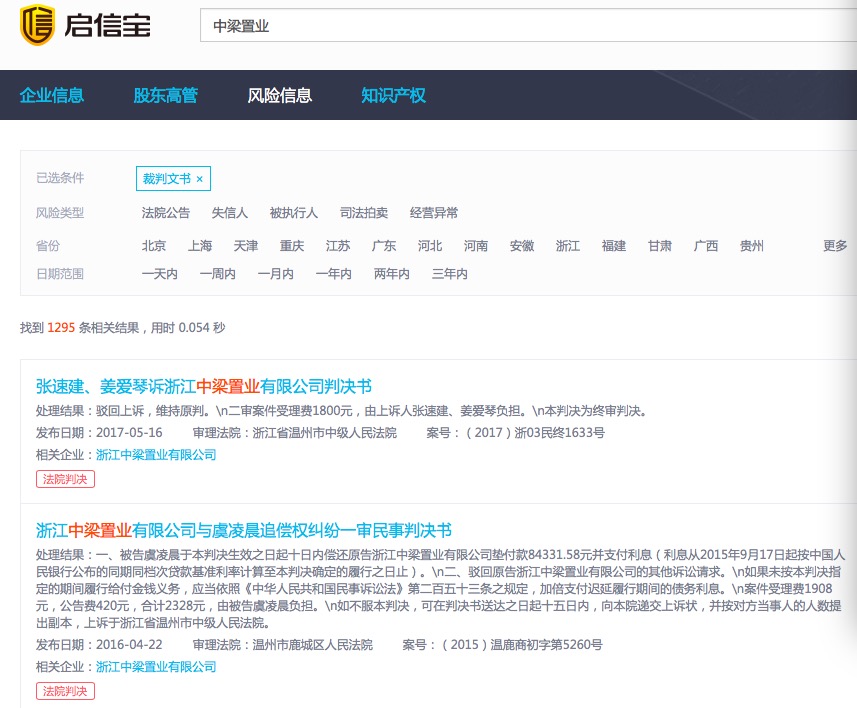Set date range to 一月内
This screenshot has width=857, height=708.
click(275, 273)
